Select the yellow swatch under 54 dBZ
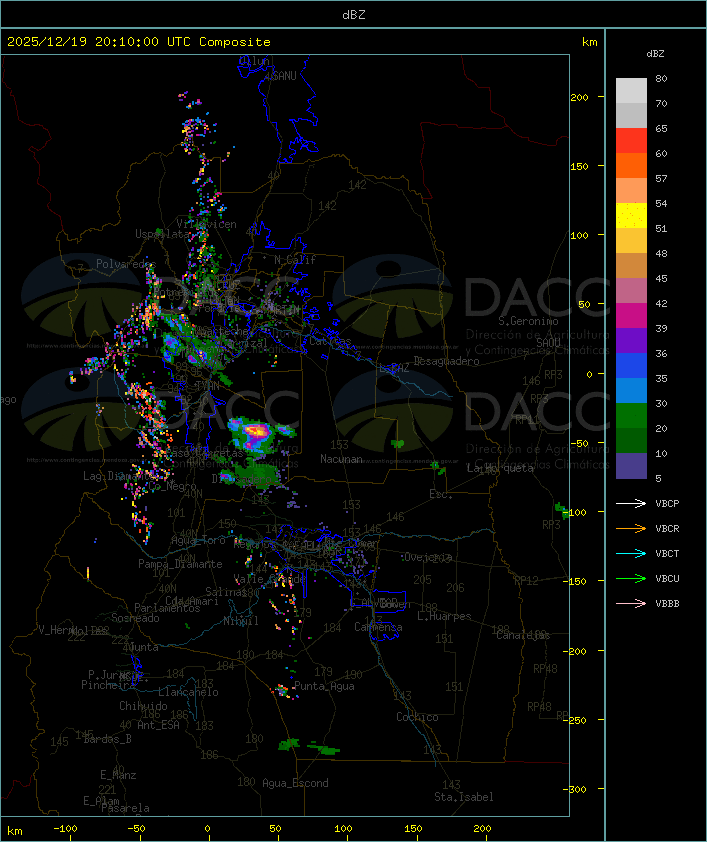 click(631, 215)
